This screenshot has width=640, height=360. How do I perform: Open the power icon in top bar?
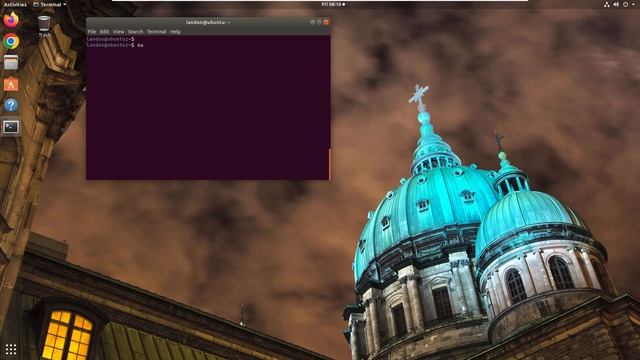[625, 4]
